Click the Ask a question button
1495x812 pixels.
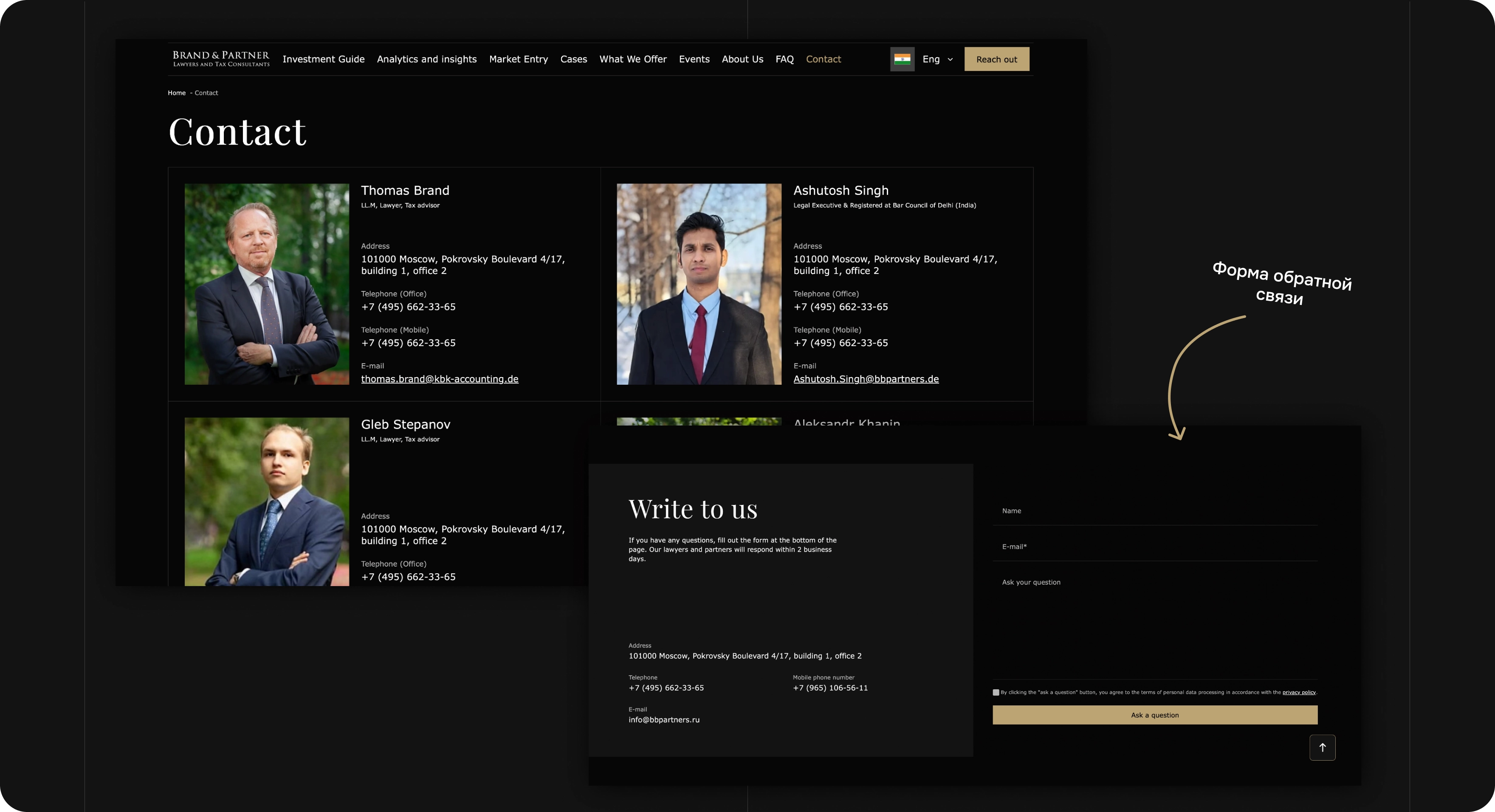[x=1155, y=715]
